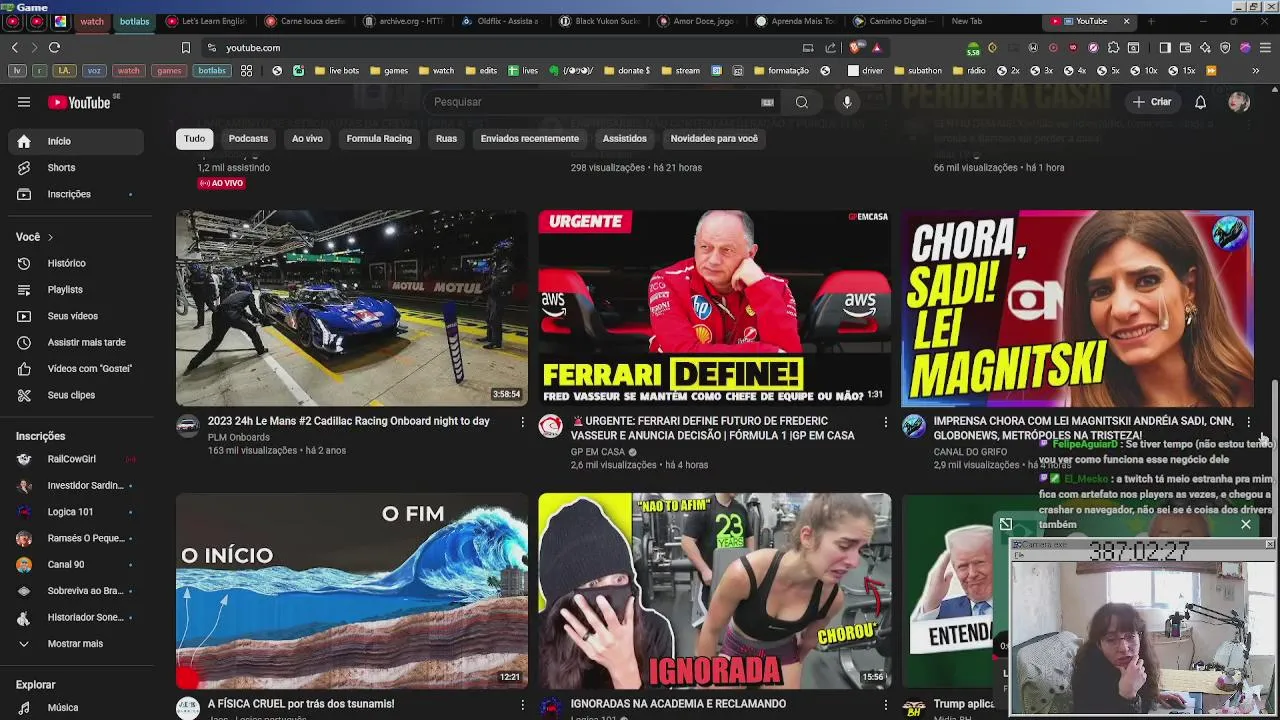Screen dimensions: 1280x720
Task: Open the Chora Sadi Lei Magnitski thumbnail
Action: point(1077,308)
